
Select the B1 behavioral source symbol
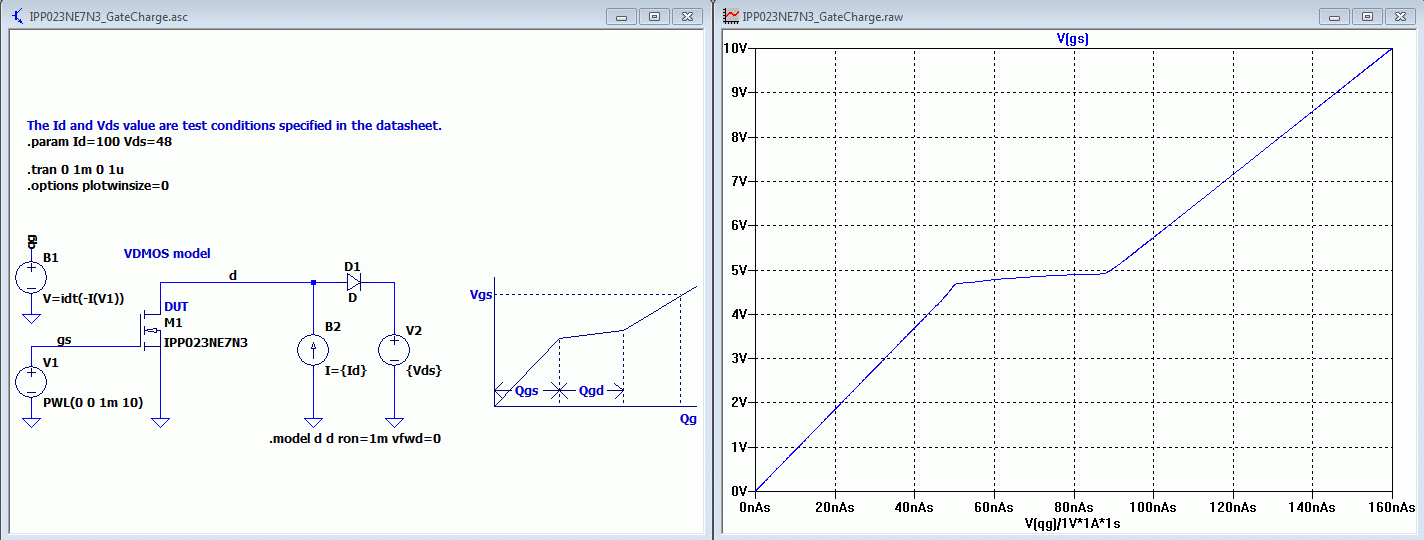(31, 275)
